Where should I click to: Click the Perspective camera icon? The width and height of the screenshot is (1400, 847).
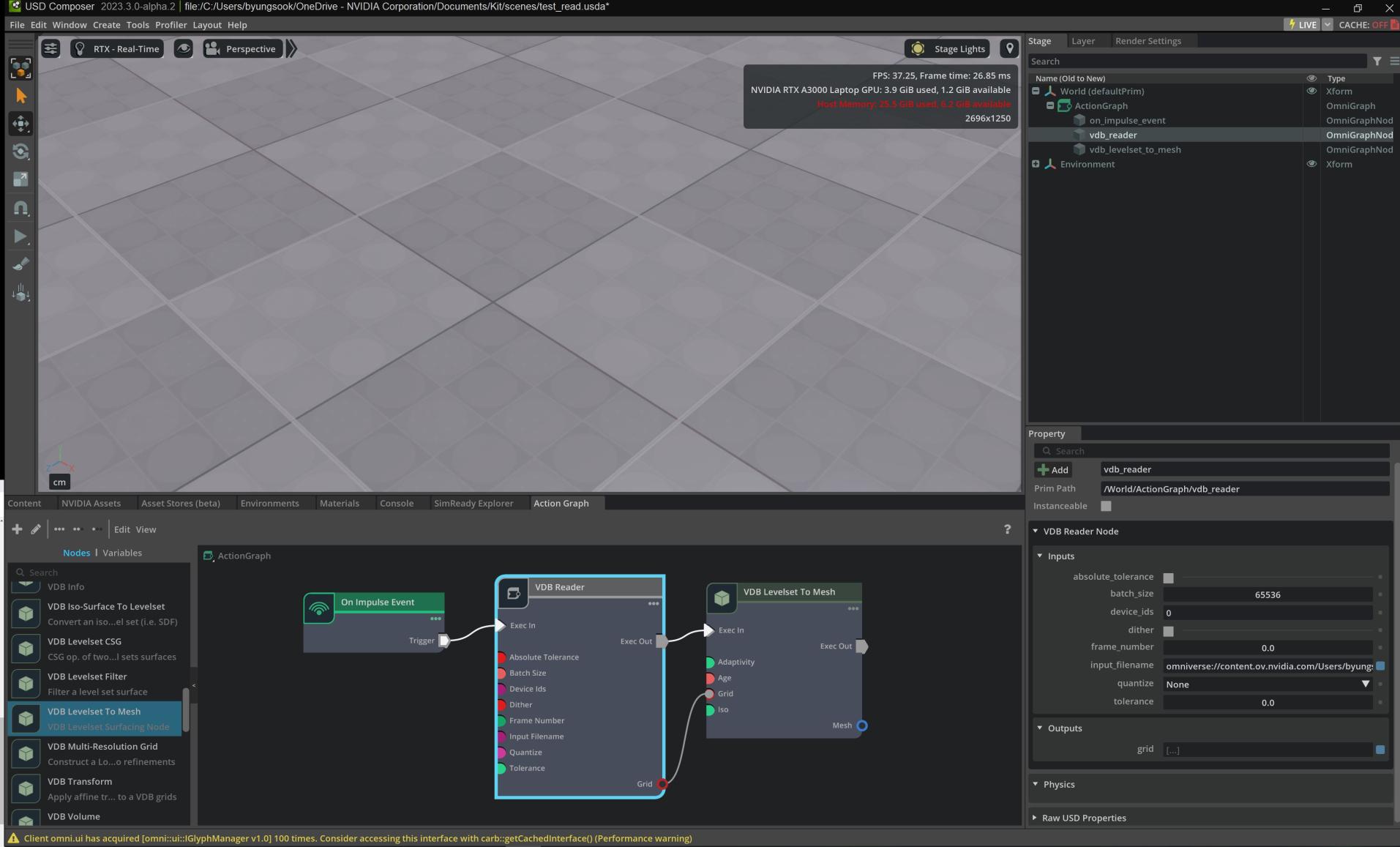pyautogui.click(x=212, y=49)
